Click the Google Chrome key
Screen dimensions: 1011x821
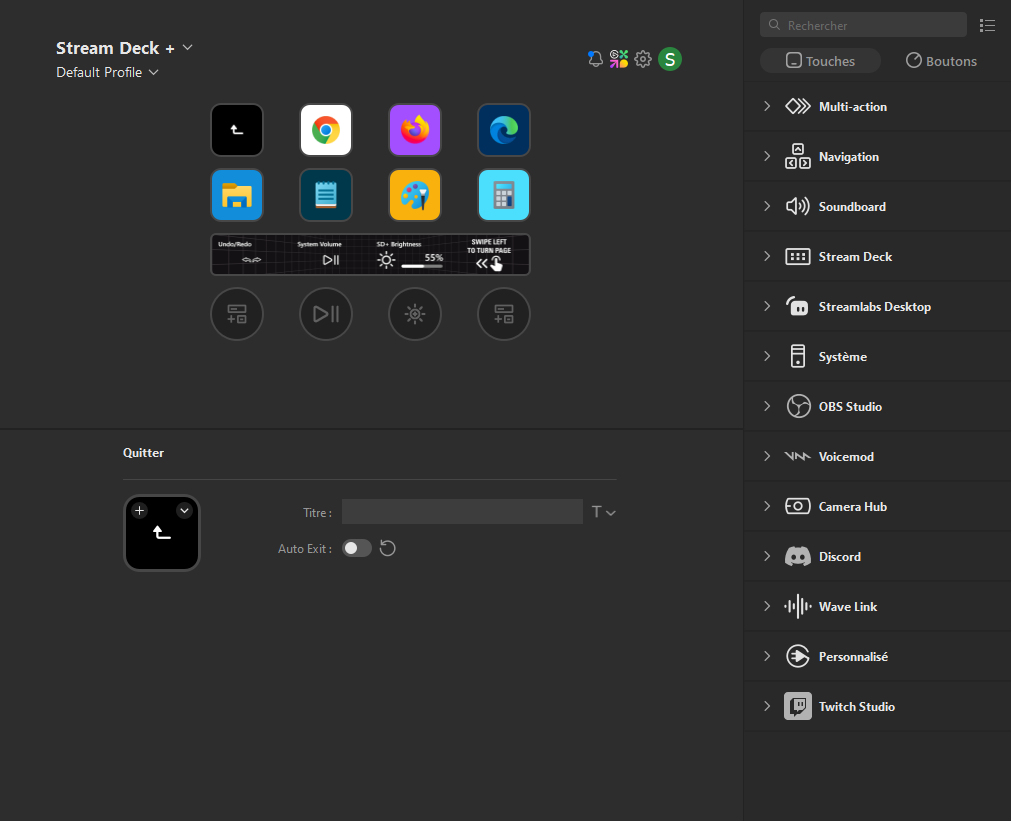[326, 130]
